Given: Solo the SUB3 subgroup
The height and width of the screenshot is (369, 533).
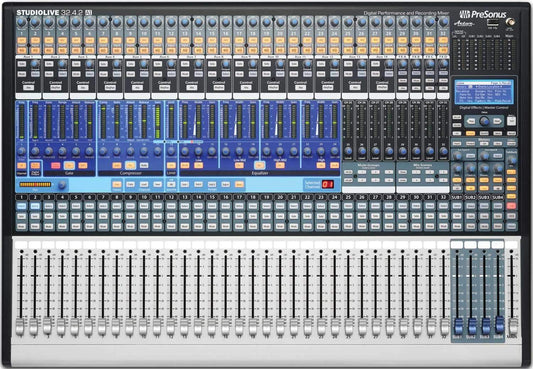Looking at the screenshot, I should click(484, 216).
